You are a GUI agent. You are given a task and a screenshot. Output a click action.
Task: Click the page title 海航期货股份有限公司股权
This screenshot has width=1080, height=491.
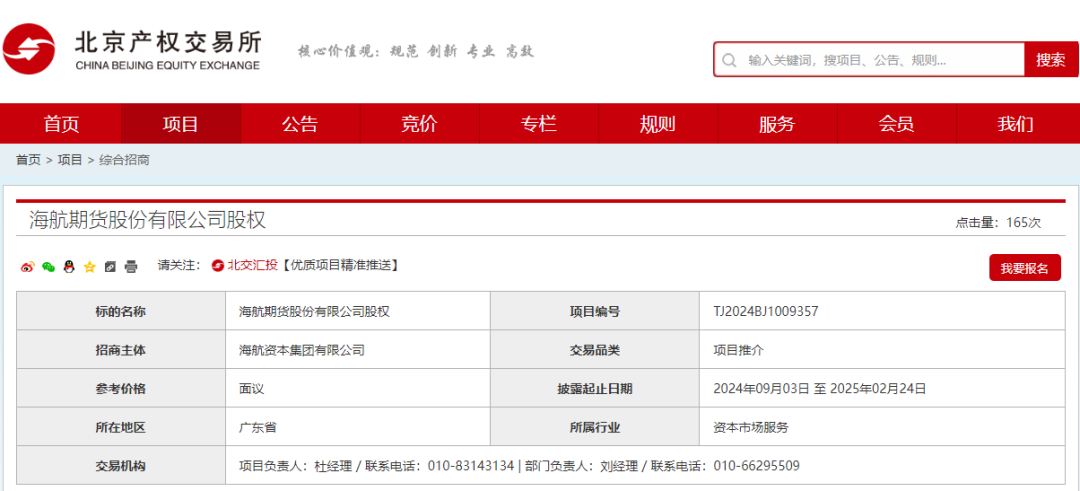(x=147, y=220)
